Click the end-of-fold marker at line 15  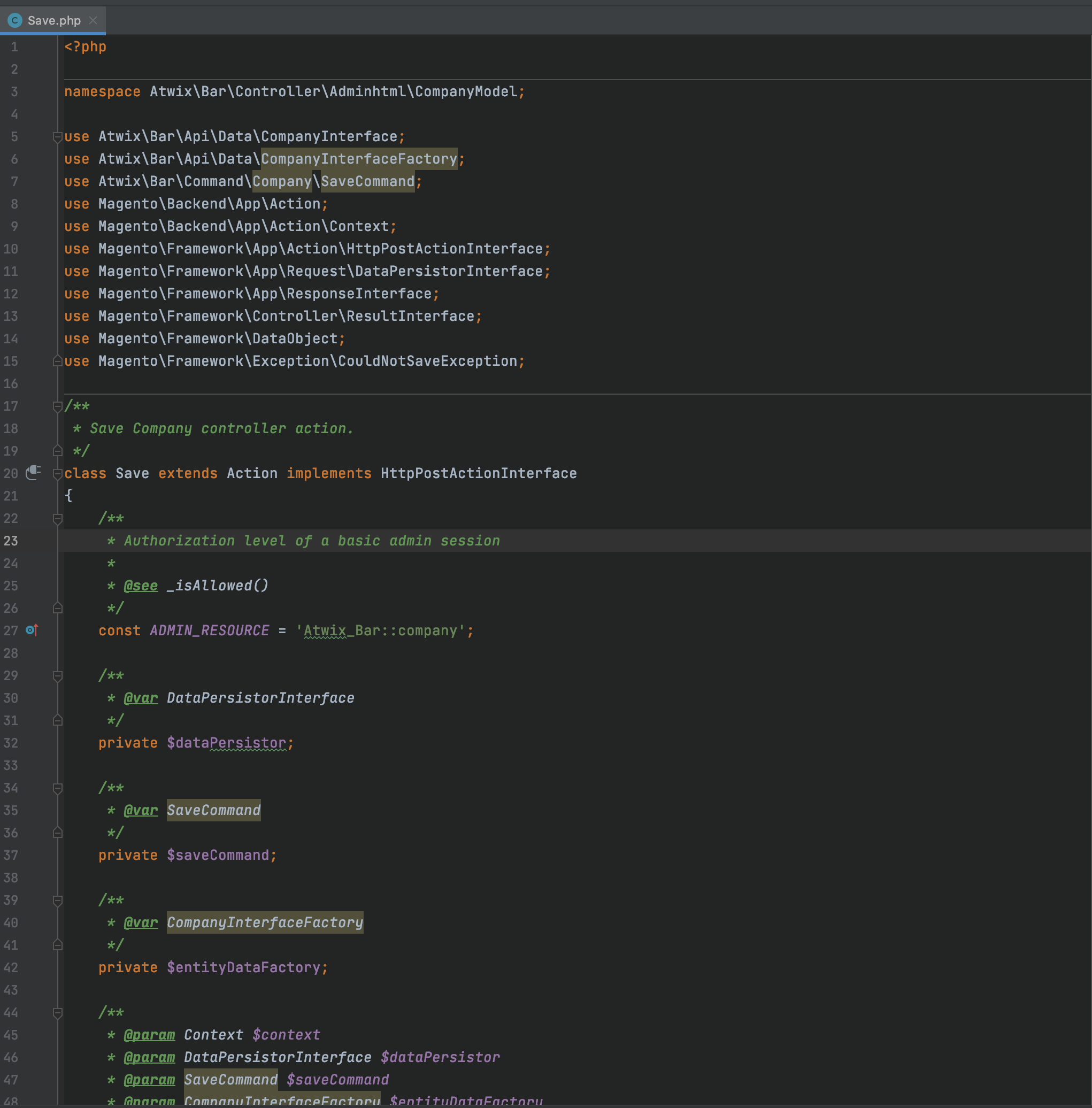pyautogui.click(x=57, y=361)
